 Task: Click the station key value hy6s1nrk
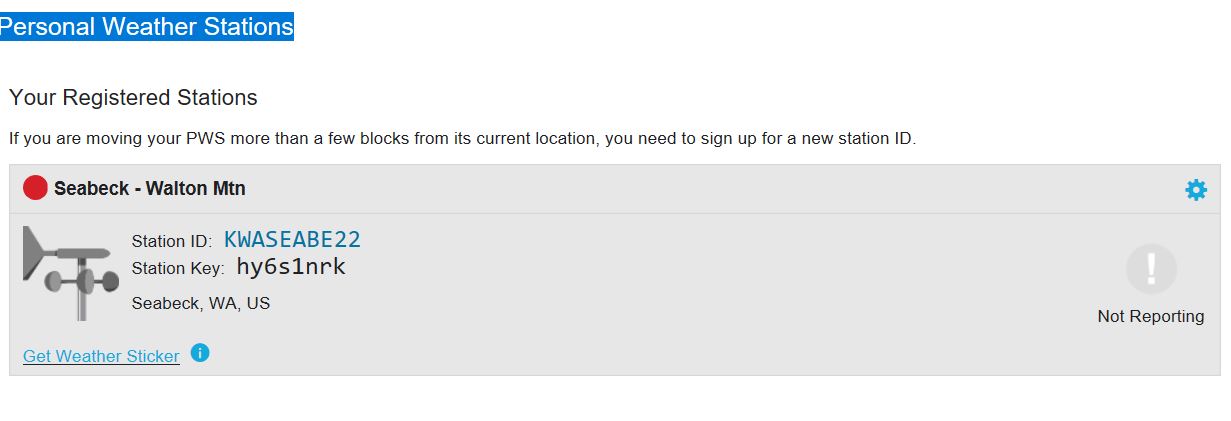tap(291, 266)
